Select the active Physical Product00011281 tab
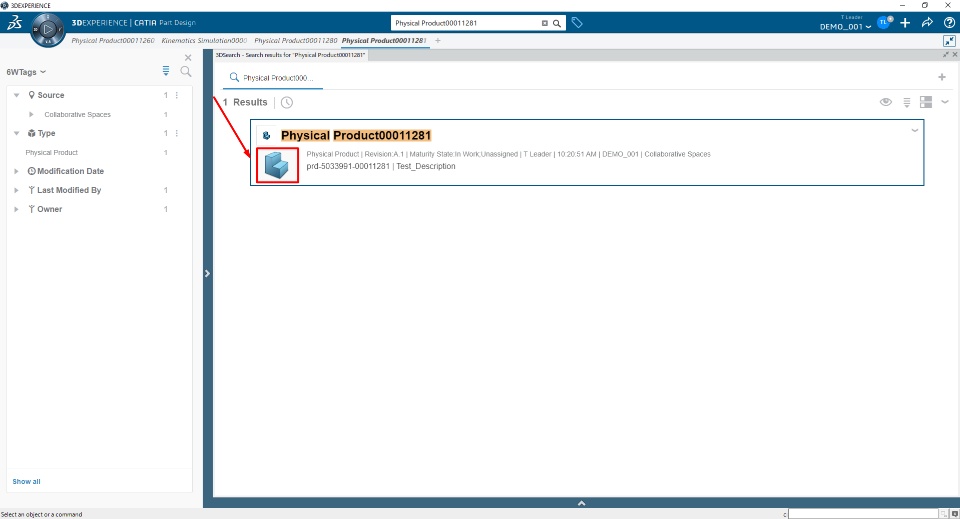Image resolution: width=960 pixels, height=519 pixels. 384,40
